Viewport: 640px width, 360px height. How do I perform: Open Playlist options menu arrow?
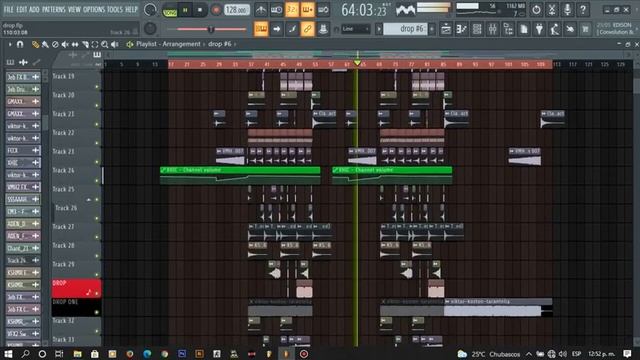(10, 44)
